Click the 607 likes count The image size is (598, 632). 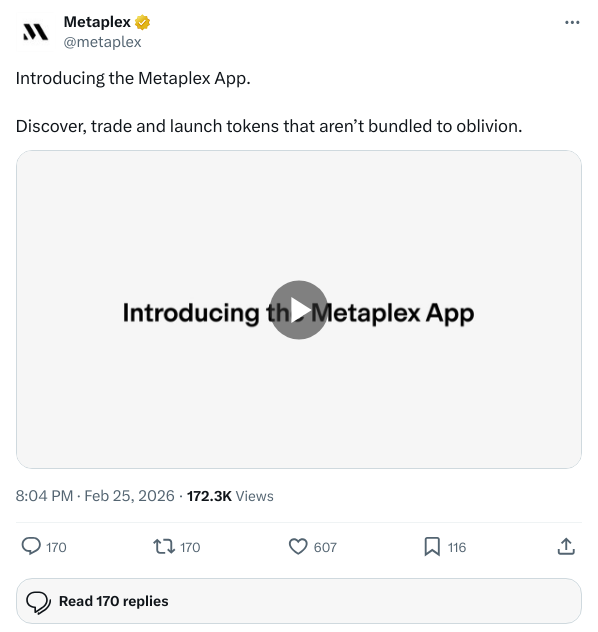[x=325, y=547]
